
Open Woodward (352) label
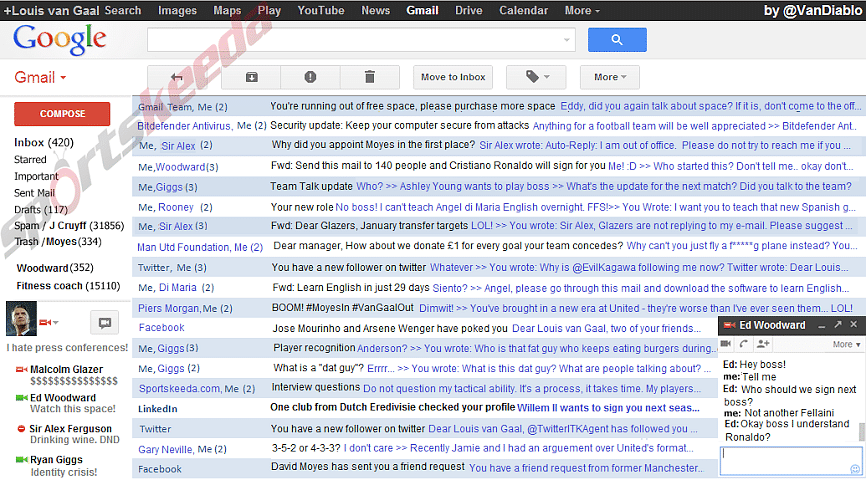55,268
